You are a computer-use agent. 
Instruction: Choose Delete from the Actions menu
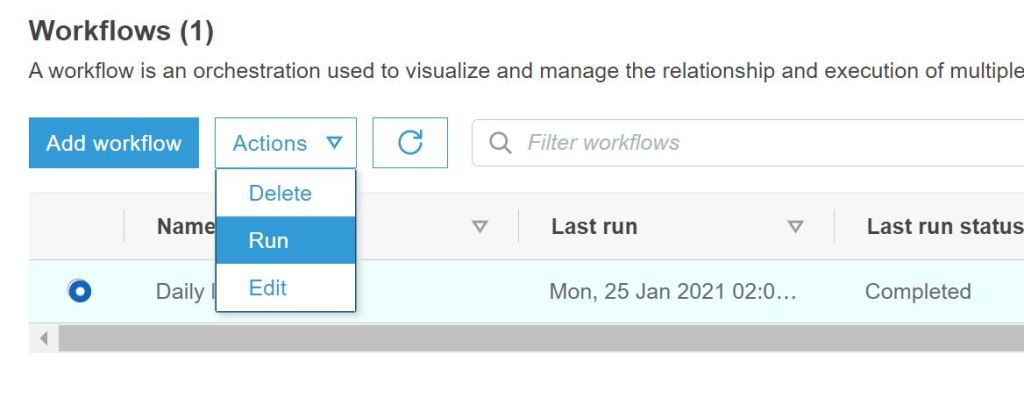click(x=280, y=193)
